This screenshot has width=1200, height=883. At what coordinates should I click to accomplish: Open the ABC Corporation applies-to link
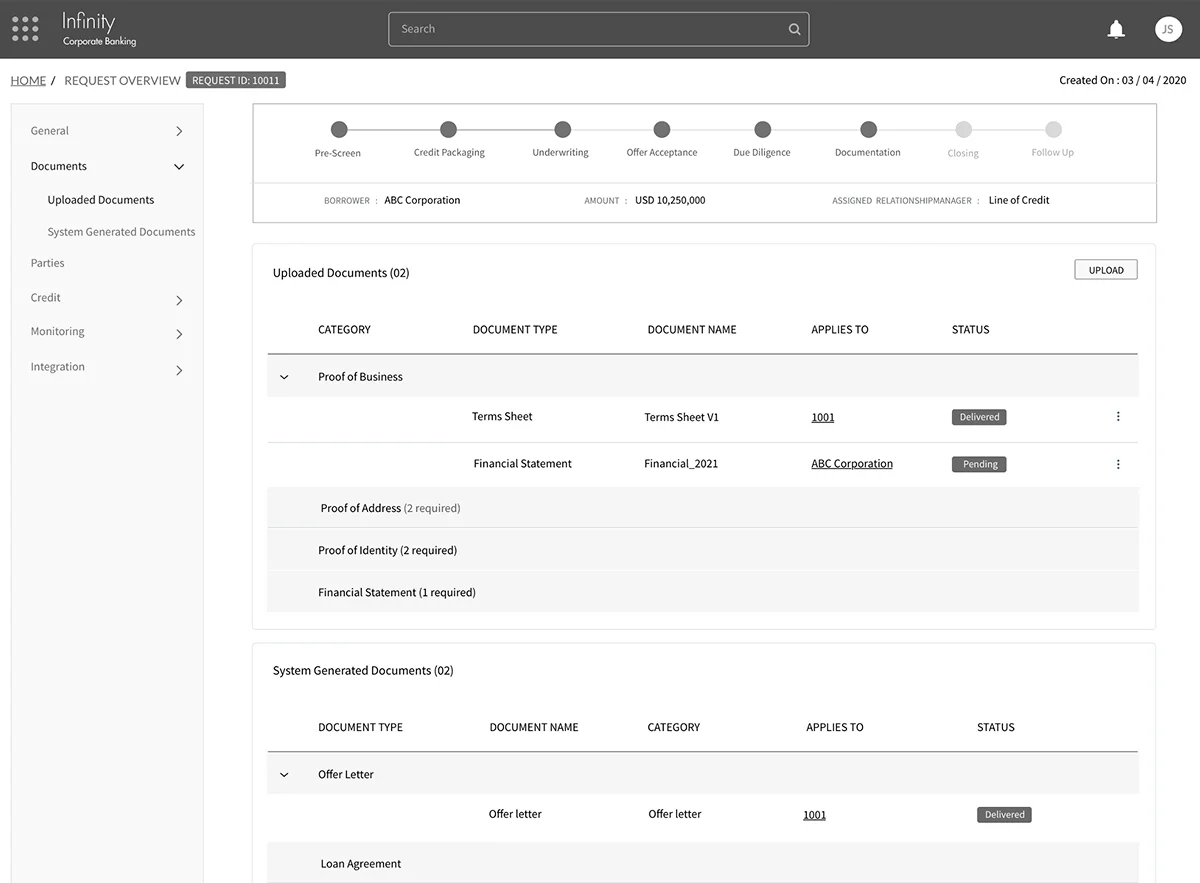[x=852, y=464]
